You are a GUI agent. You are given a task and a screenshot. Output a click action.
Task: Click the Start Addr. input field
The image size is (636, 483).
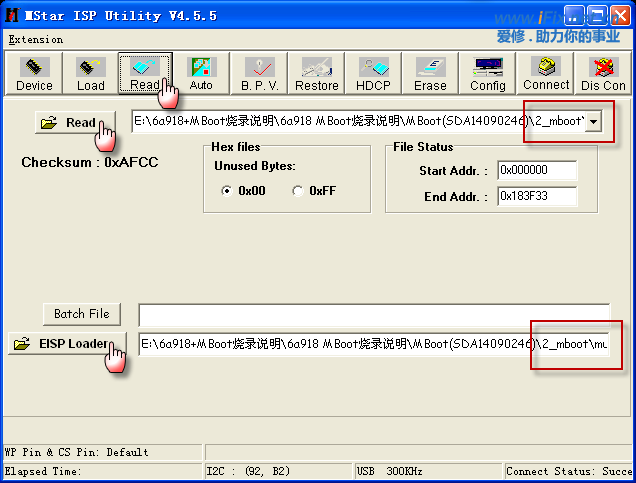[536, 170]
